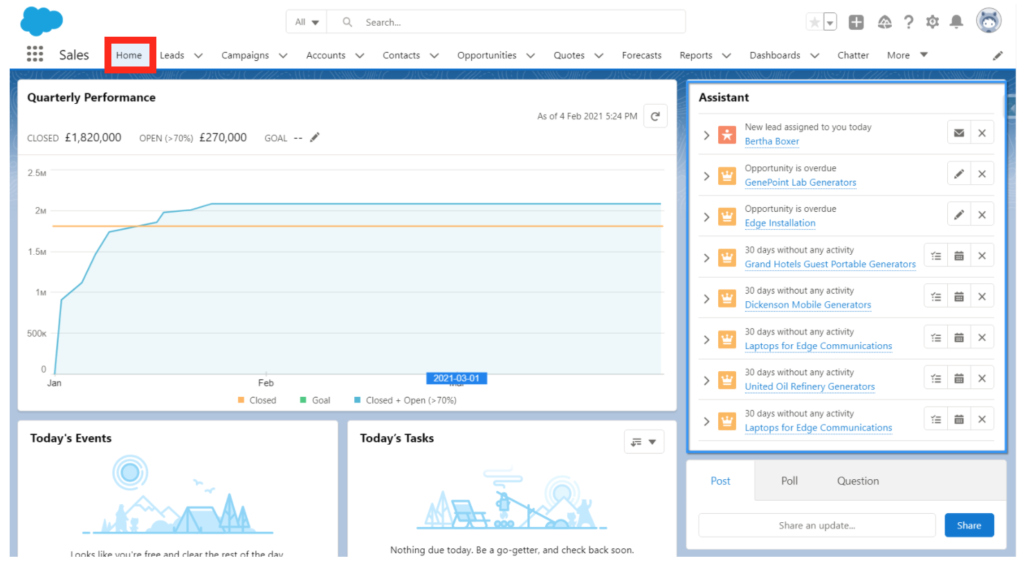Open Grand Hotels Guest Portable Generators link

830,264
